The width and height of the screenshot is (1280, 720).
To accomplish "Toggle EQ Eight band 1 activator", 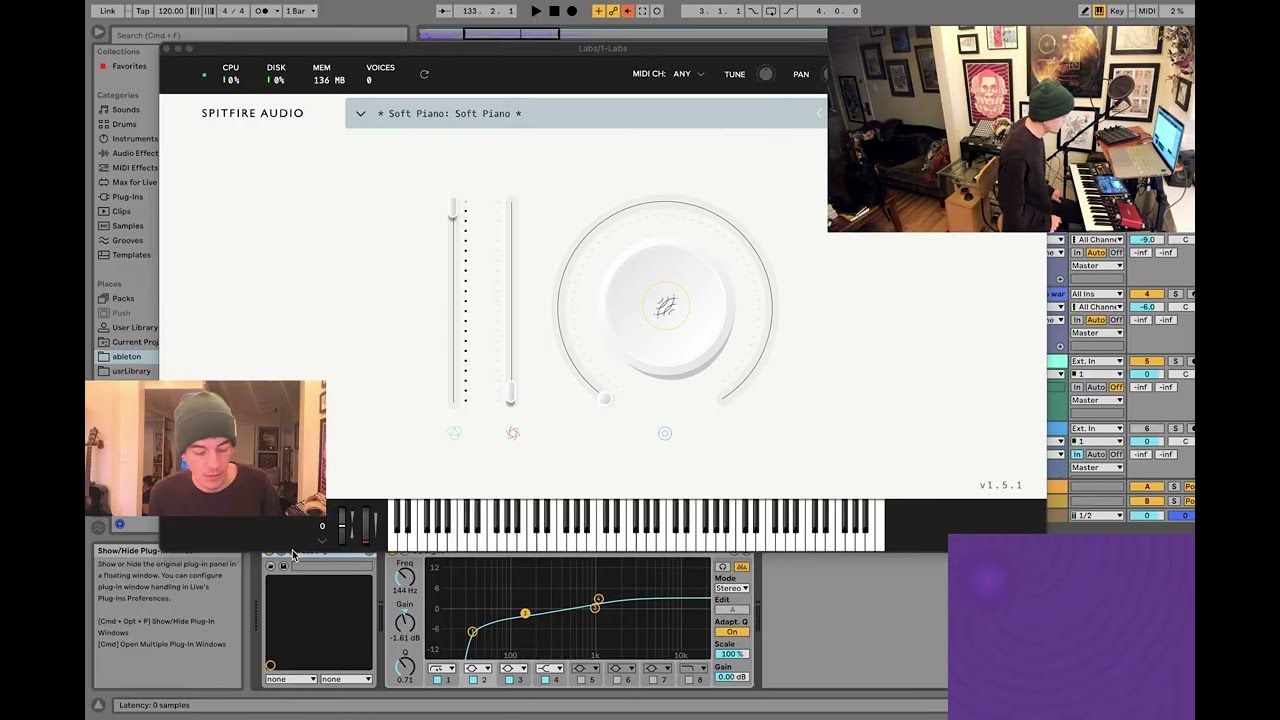I will click(x=437, y=680).
